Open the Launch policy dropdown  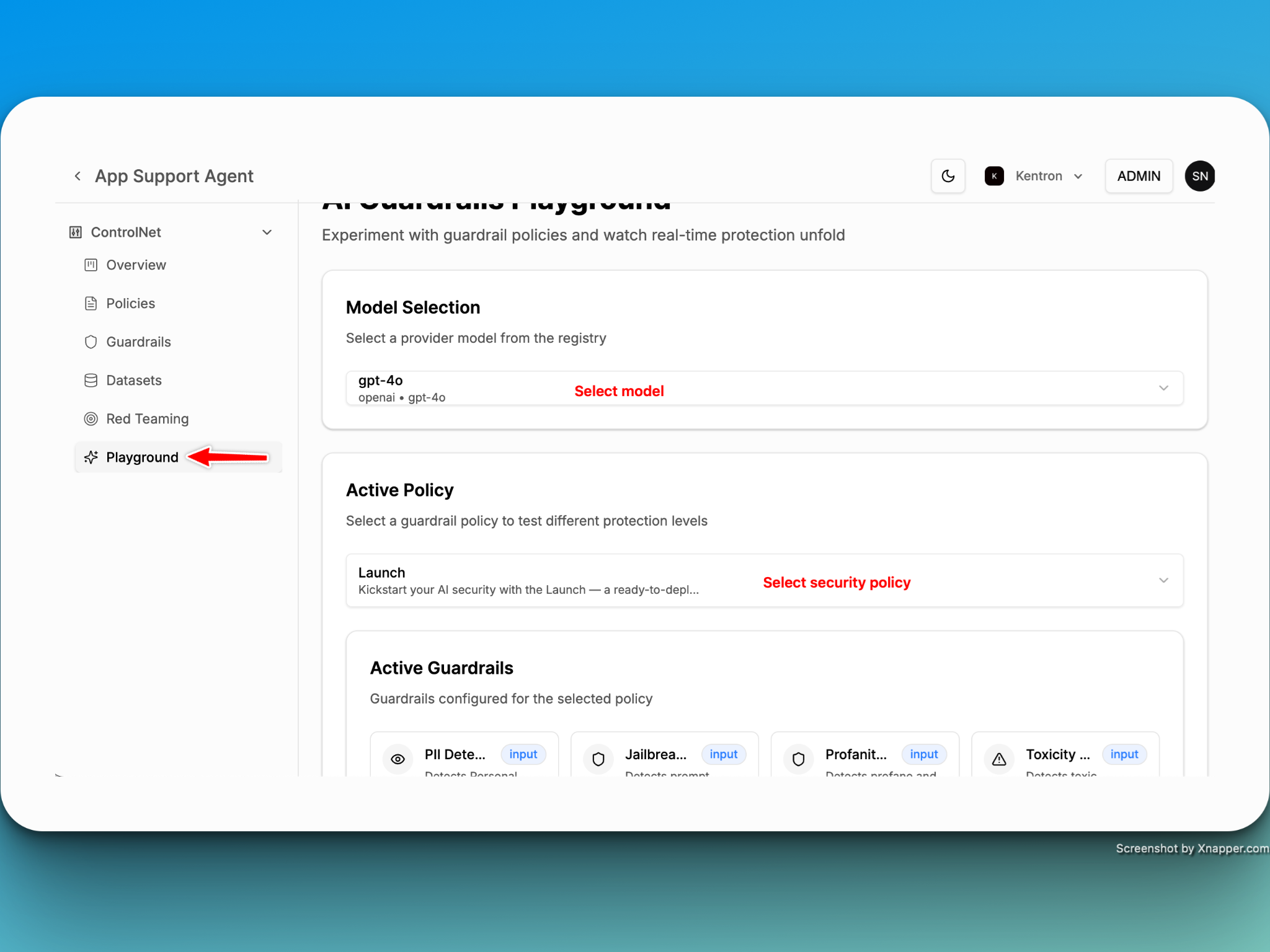(764, 581)
